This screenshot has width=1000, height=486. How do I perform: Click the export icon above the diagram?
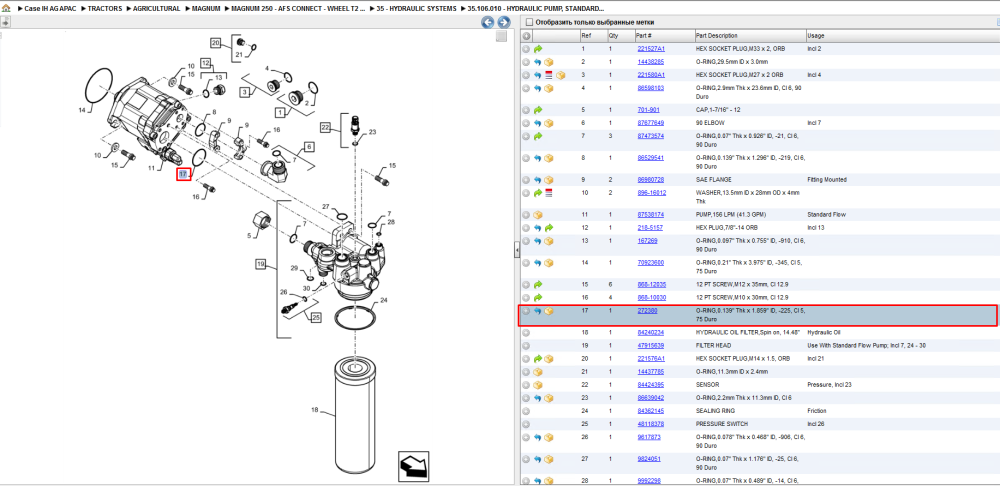pyautogui.click(x=5, y=22)
